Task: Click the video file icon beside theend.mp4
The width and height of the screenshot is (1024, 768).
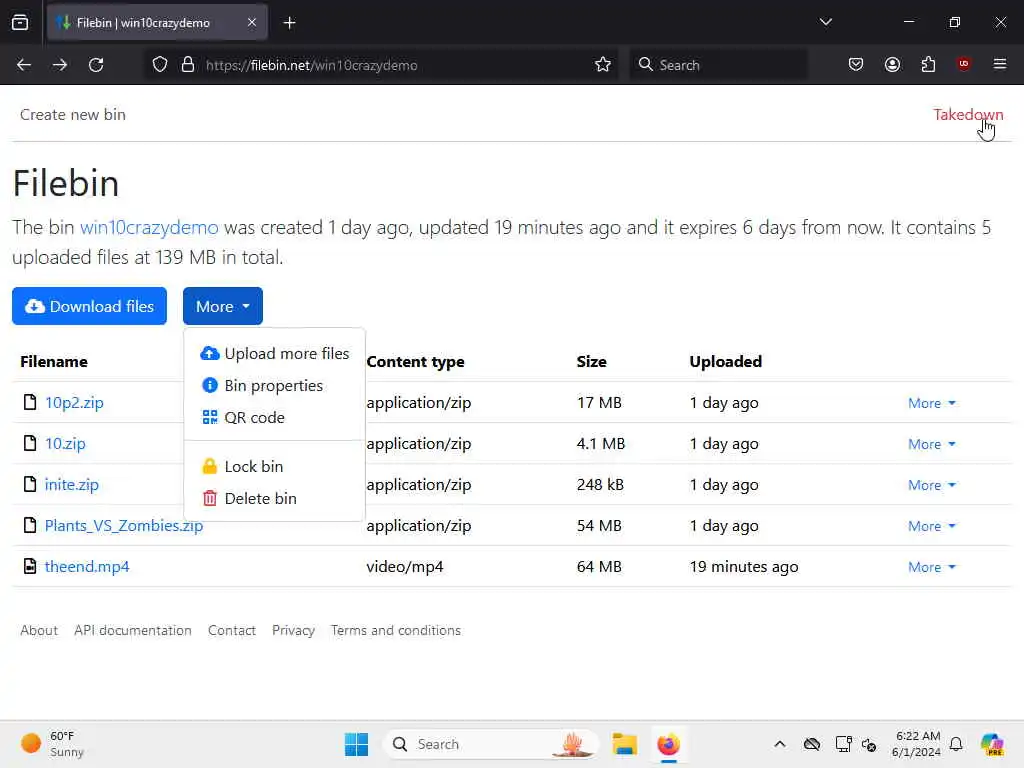Action: coord(29,566)
